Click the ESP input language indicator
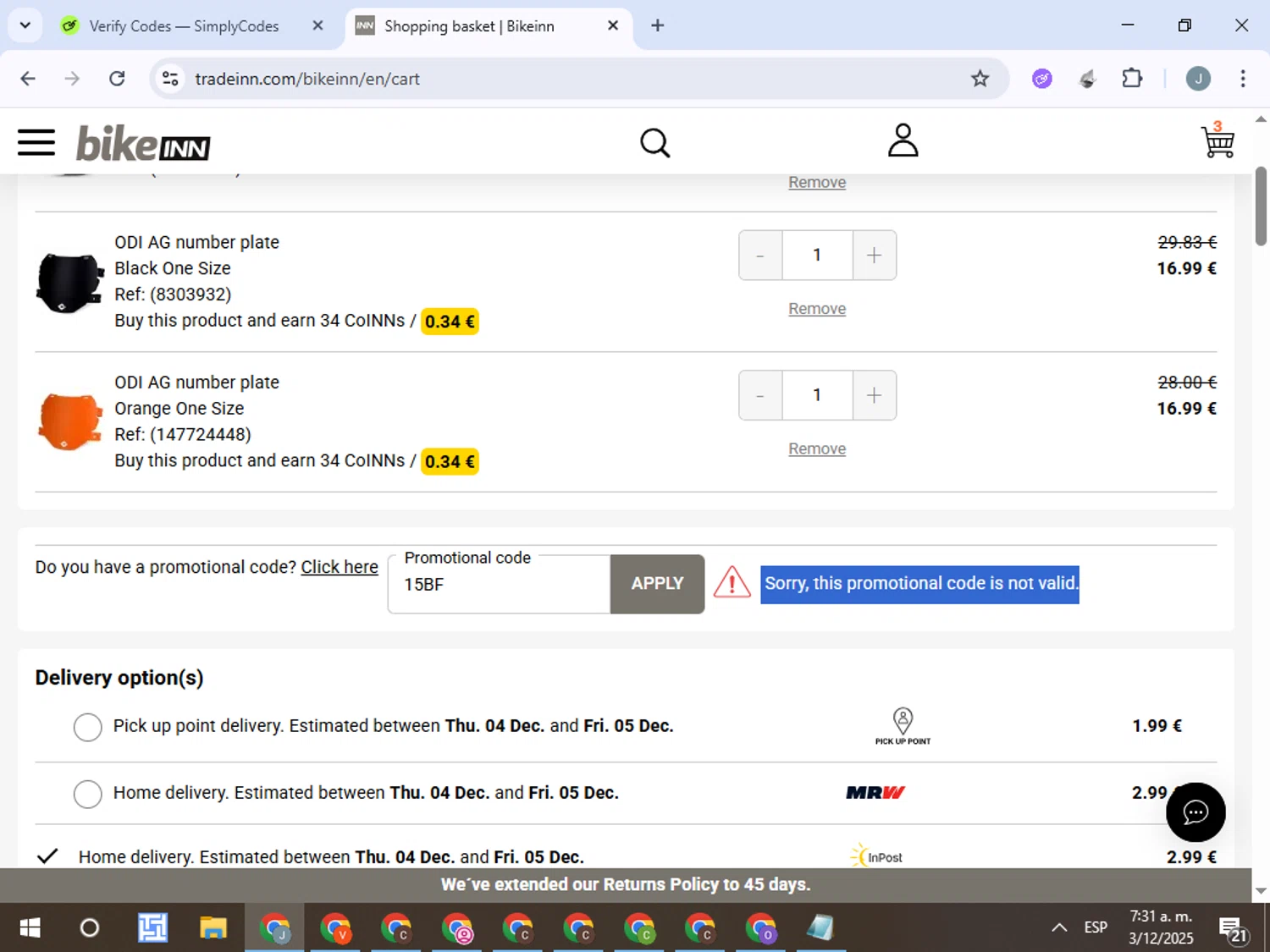This screenshot has height=952, width=1270. [x=1096, y=927]
